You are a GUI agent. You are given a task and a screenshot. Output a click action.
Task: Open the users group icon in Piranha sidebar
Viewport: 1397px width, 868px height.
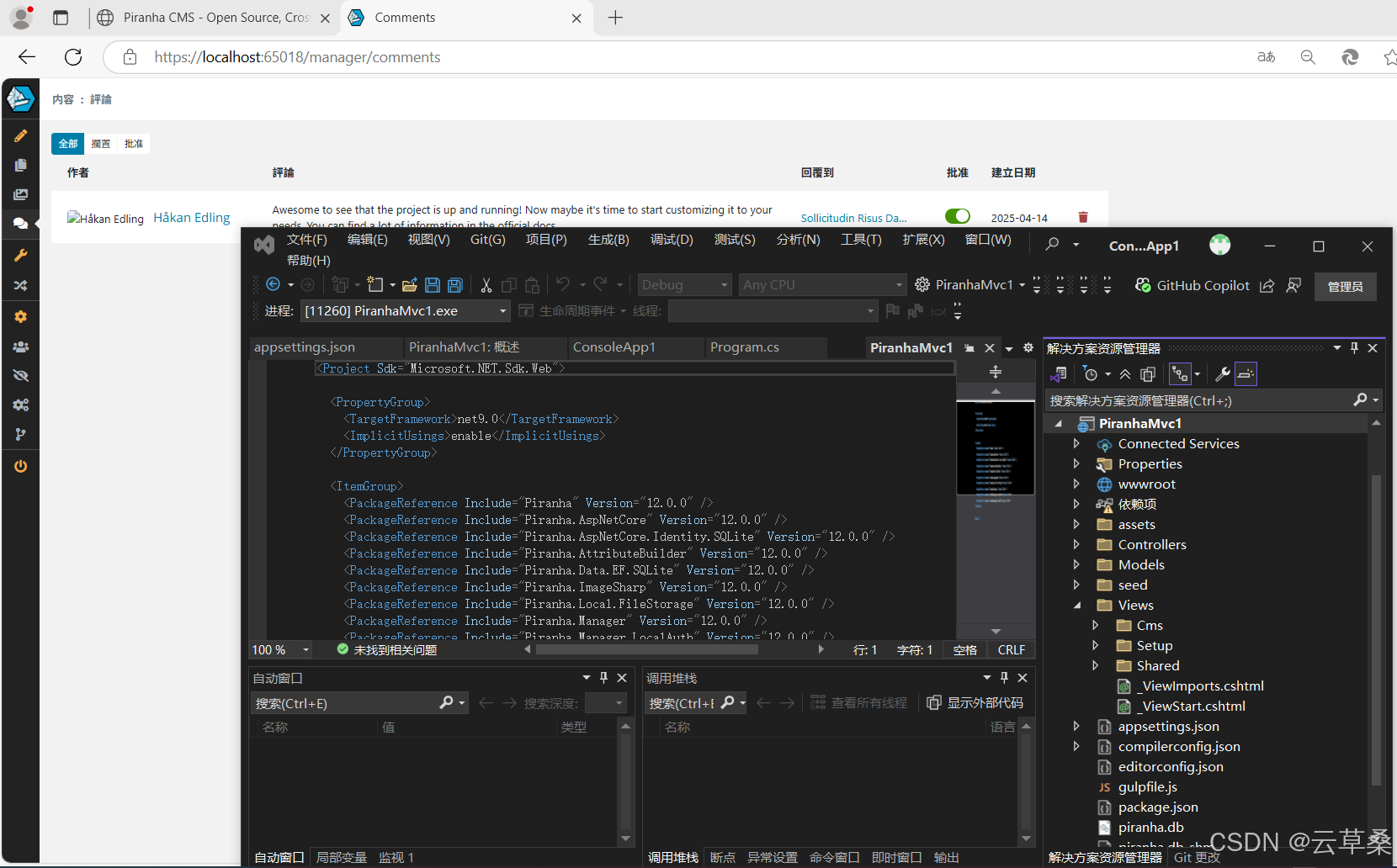click(20, 347)
